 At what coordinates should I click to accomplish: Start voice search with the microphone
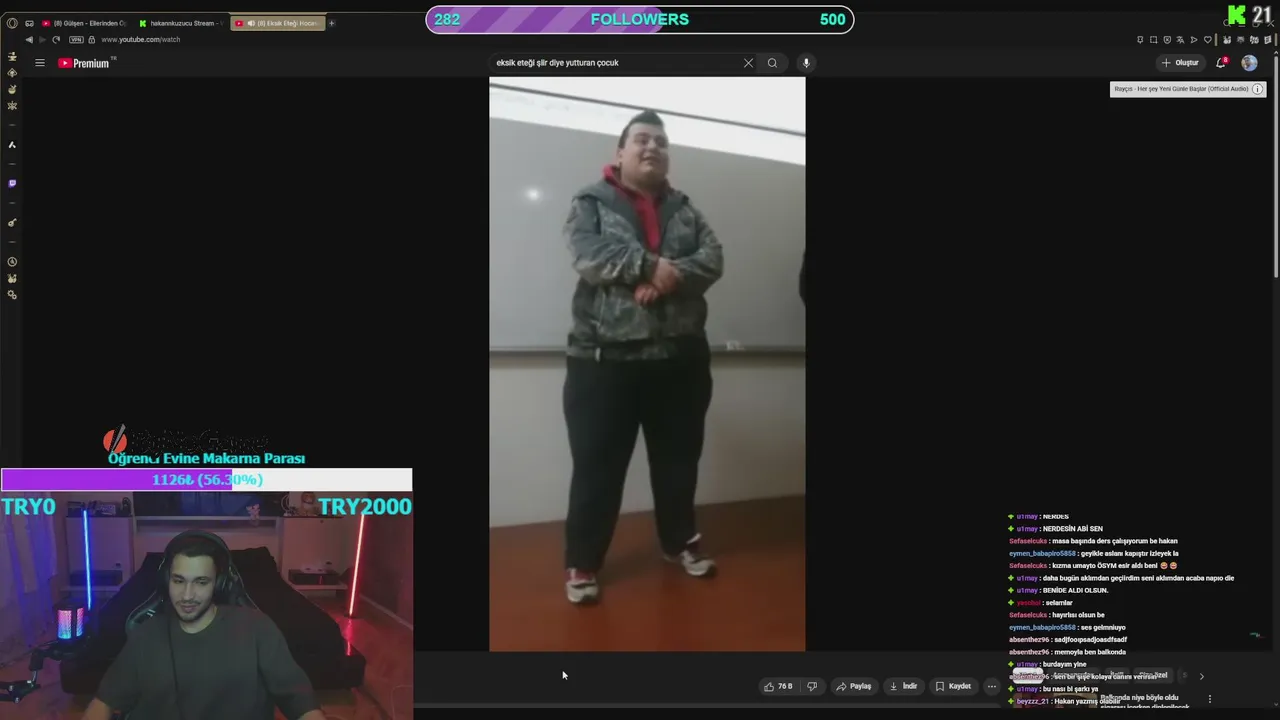click(806, 63)
